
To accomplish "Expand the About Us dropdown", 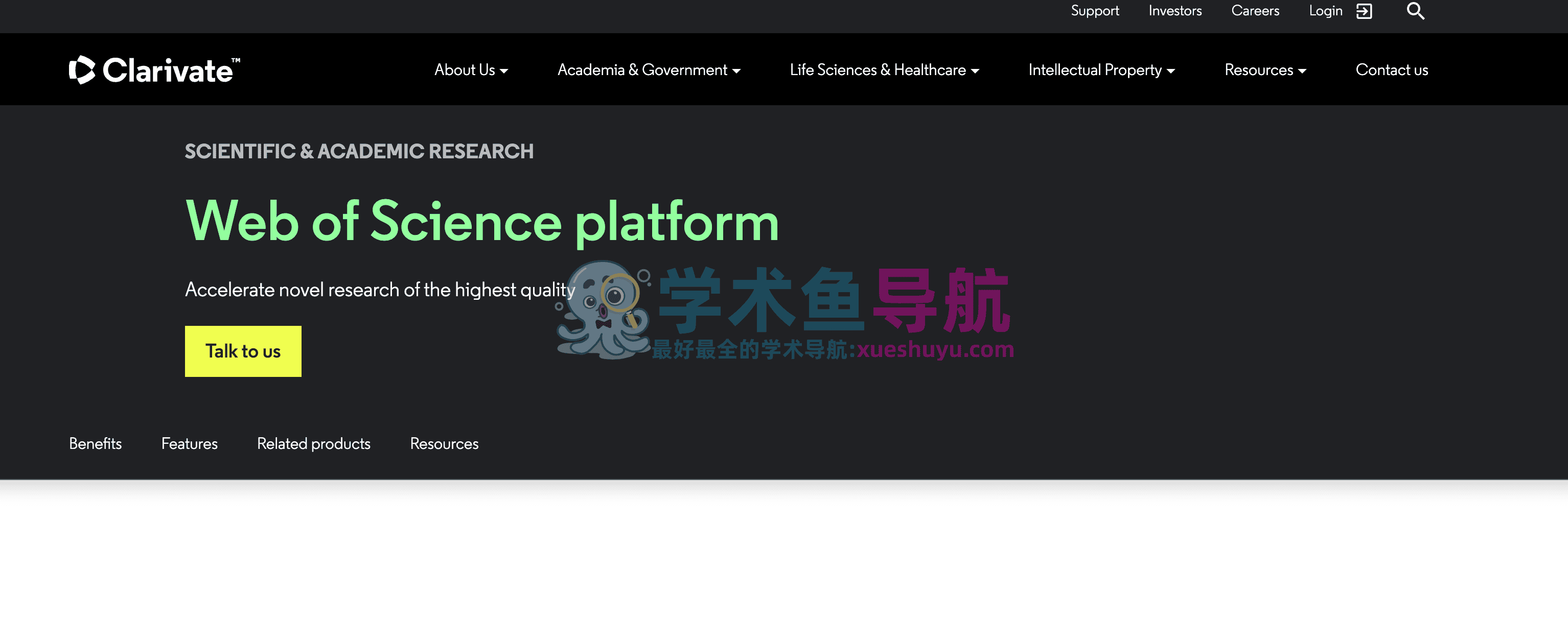I will pos(470,69).
